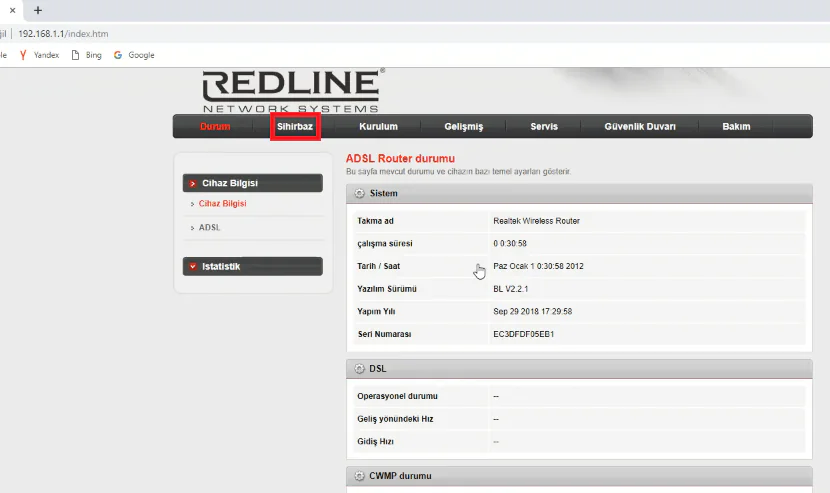Open the Sihirbaz wizard menu
Viewport: 830px width, 493px height.
coord(295,127)
